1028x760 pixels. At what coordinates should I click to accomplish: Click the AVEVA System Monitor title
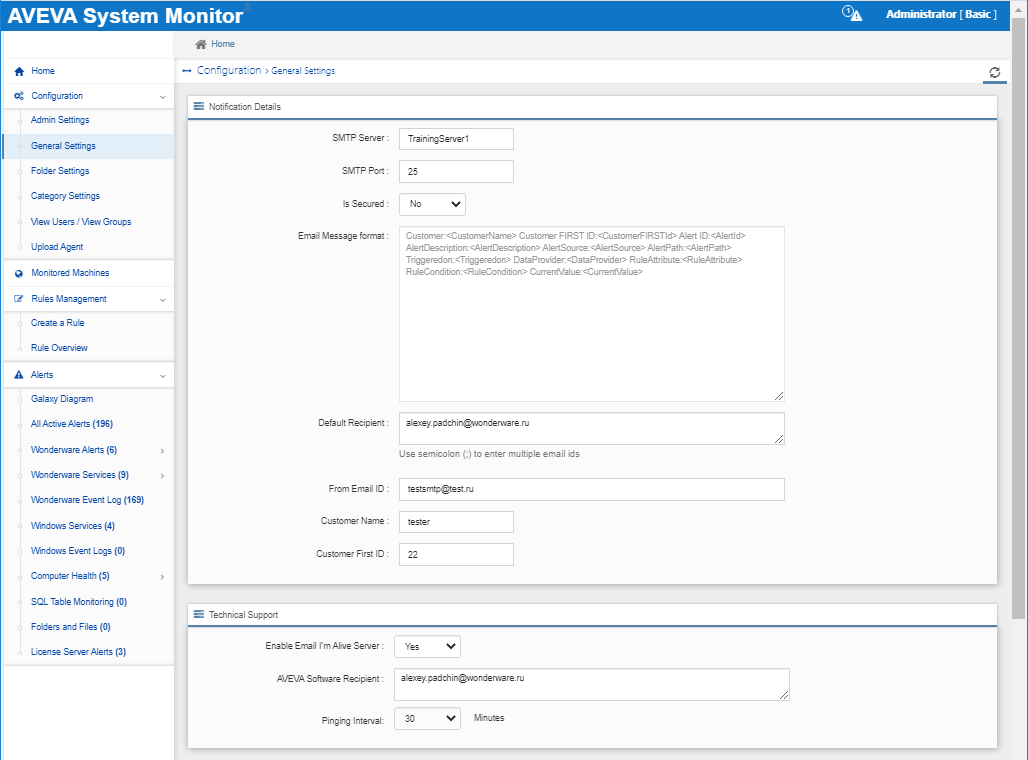(125, 16)
